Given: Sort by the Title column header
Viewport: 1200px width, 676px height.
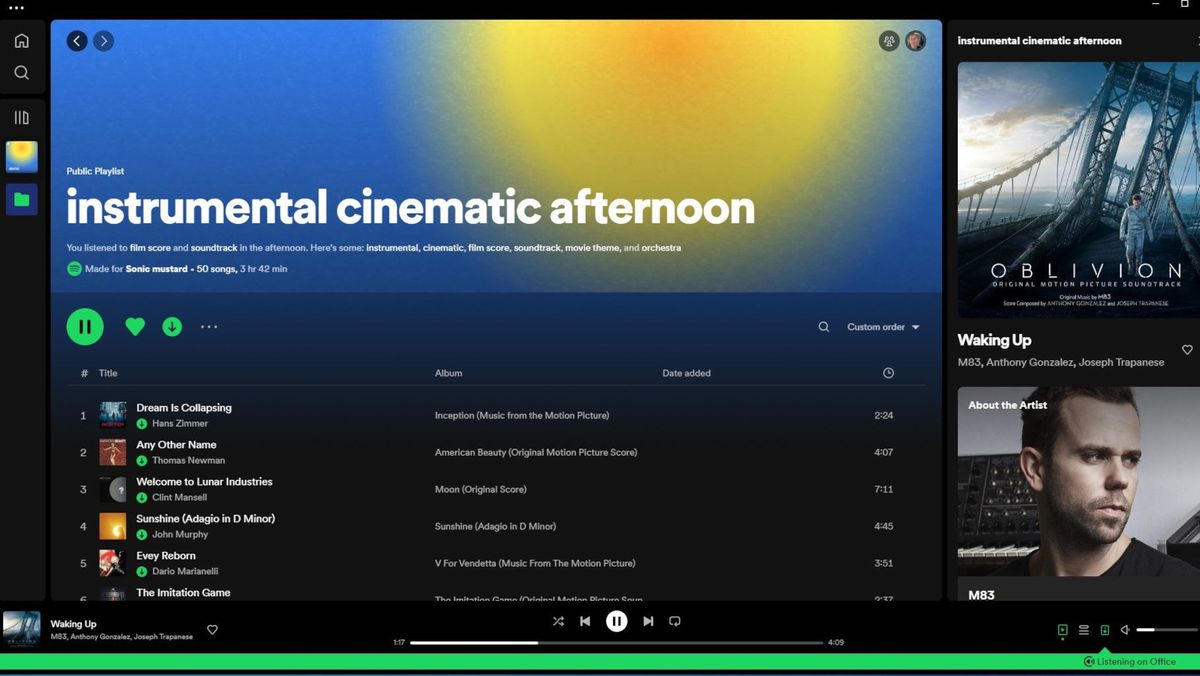Looking at the screenshot, I should [x=108, y=373].
